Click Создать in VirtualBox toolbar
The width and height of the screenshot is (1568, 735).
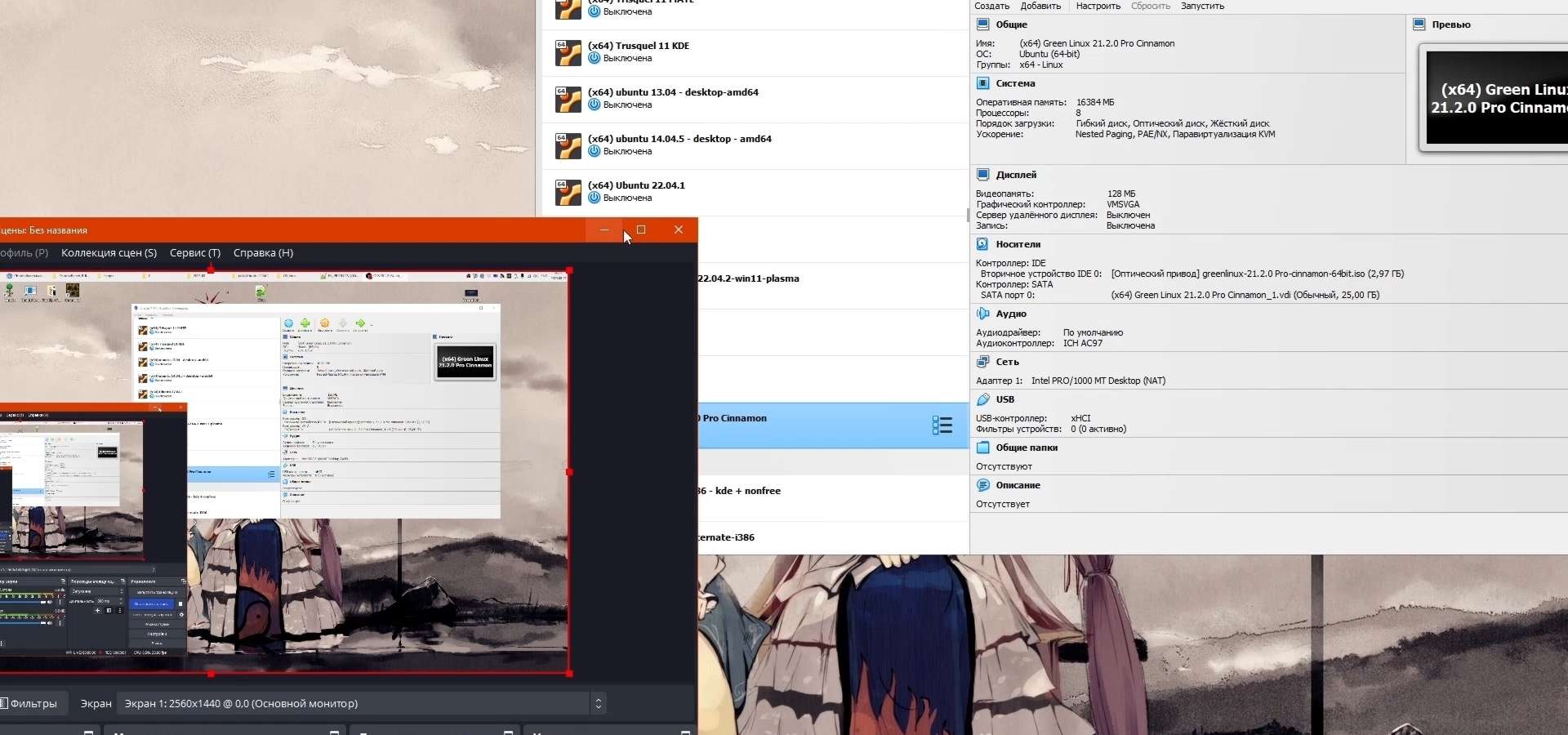[992, 6]
